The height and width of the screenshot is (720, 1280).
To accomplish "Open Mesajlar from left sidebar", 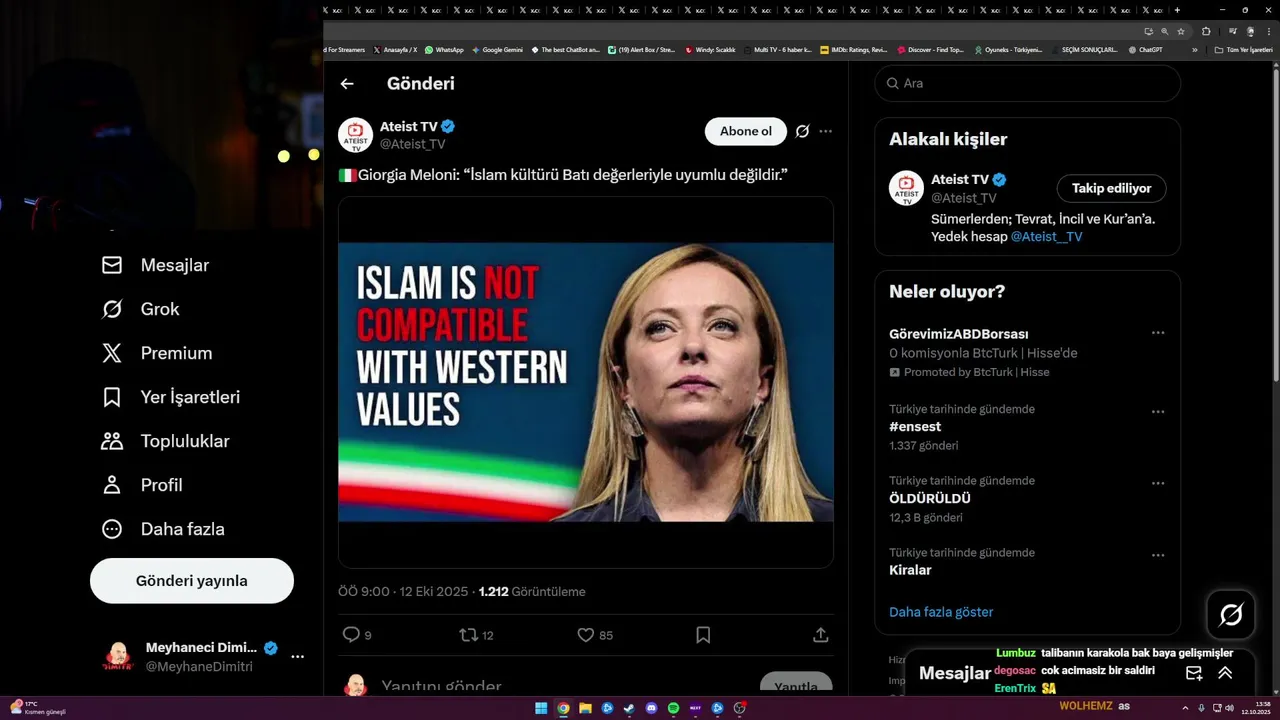I will point(155,265).
